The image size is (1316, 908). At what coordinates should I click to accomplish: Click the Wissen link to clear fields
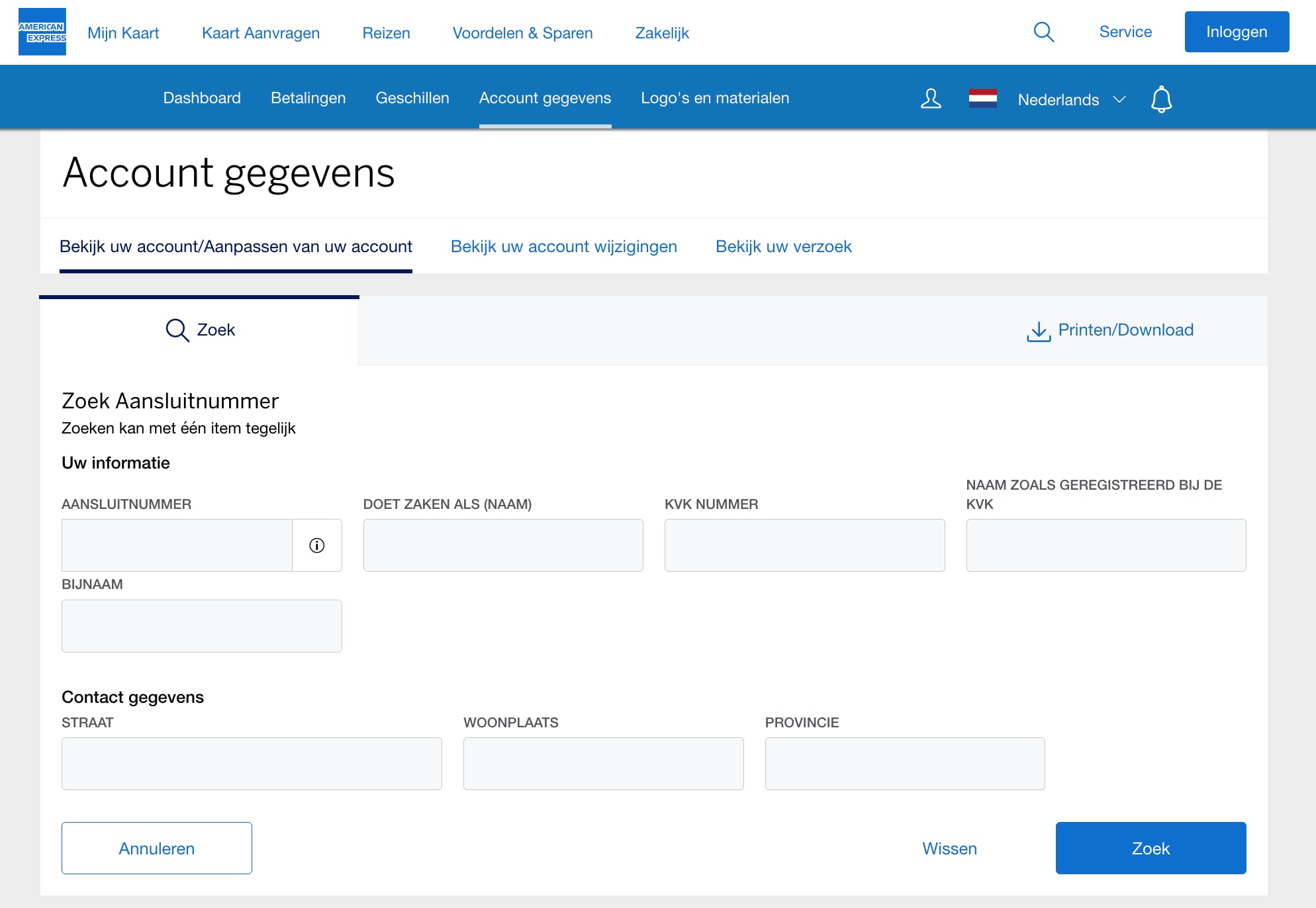pyautogui.click(x=949, y=848)
